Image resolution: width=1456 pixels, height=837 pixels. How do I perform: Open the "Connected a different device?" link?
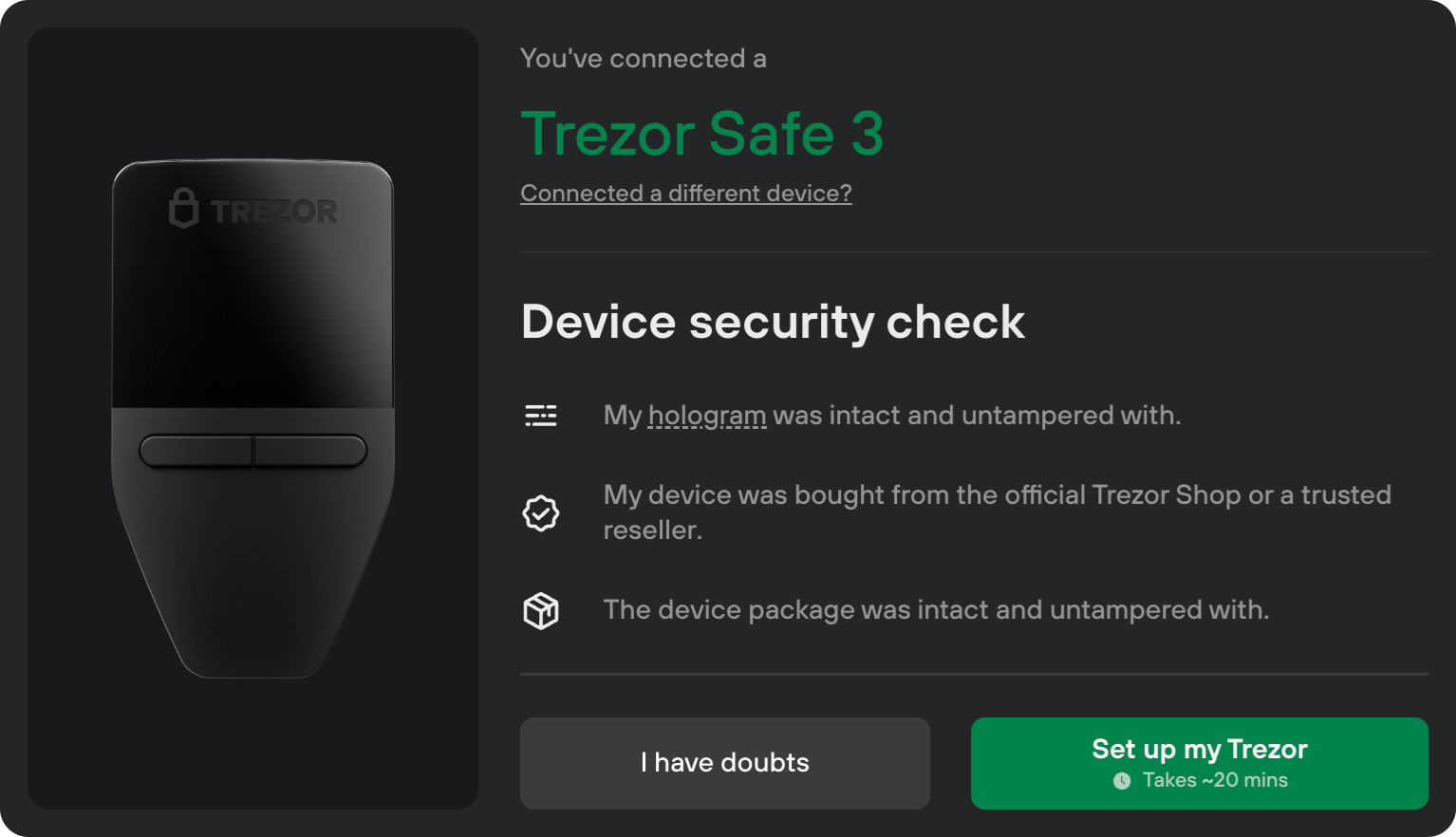(685, 194)
